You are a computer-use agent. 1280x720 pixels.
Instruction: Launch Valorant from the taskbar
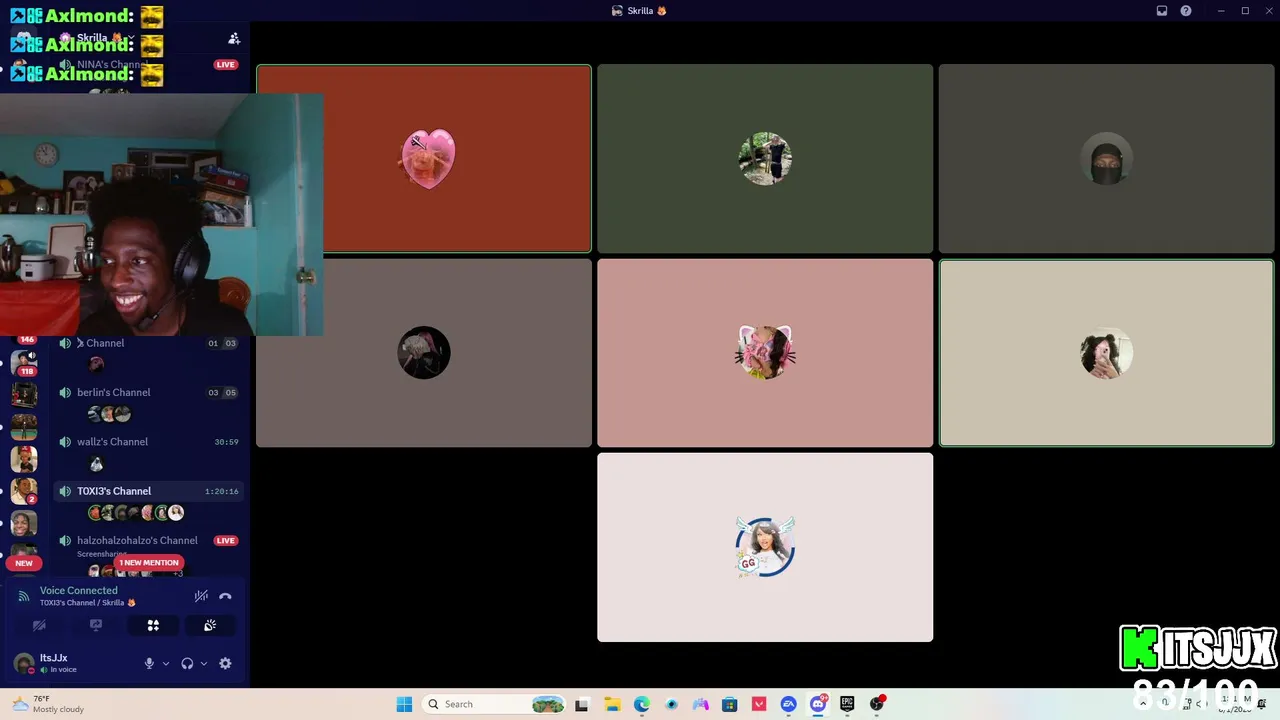click(x=759, y=704)
